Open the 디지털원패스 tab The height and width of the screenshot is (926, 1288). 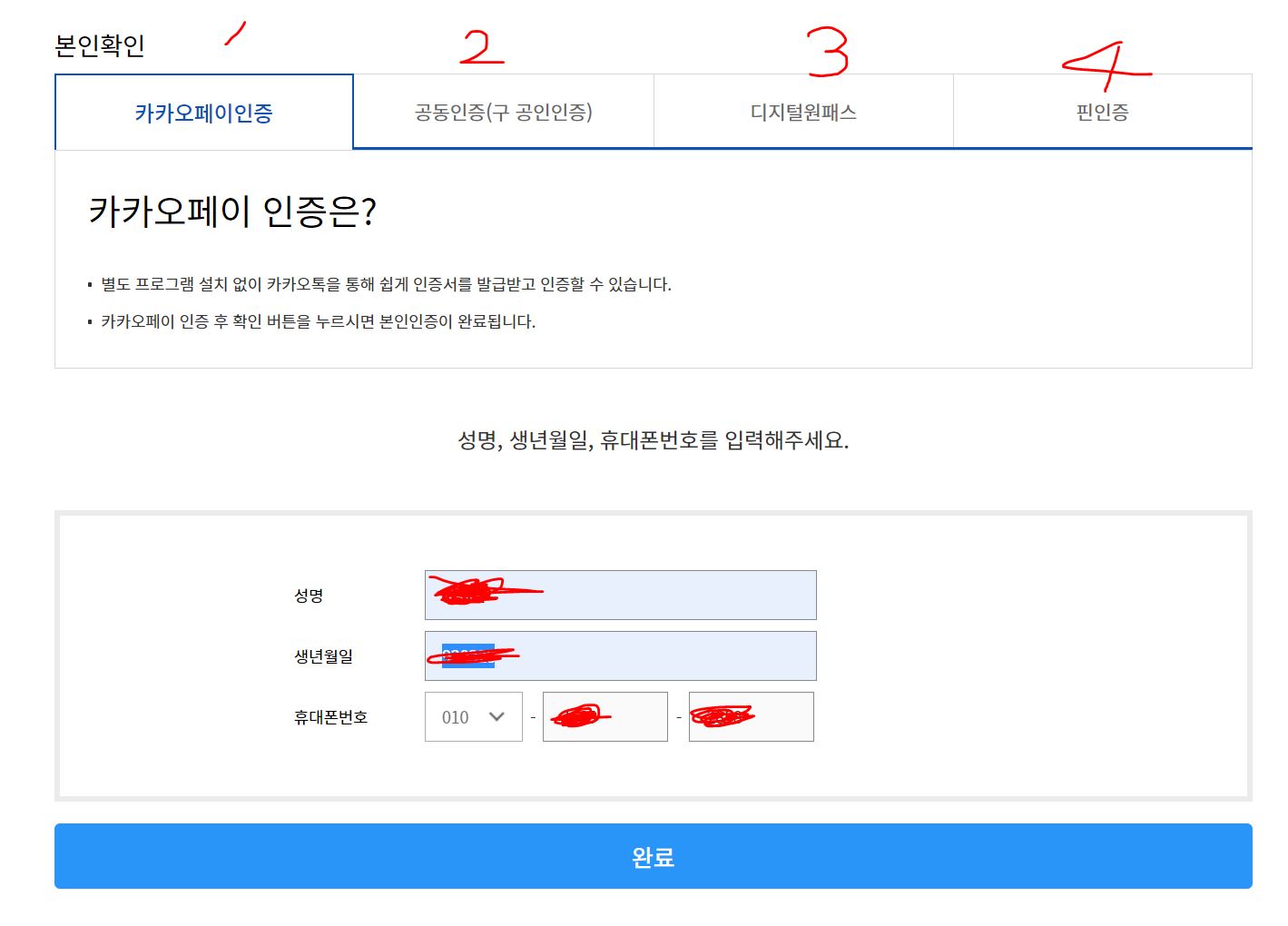point(803,112)
